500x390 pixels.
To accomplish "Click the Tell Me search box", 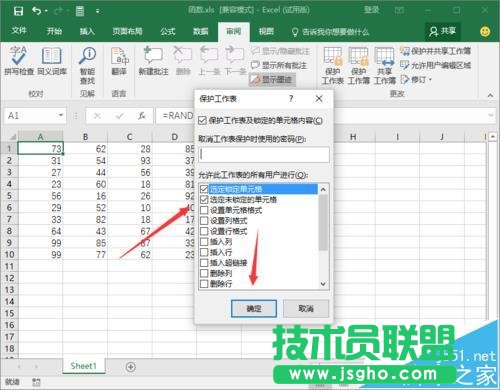I will click(x=331, y=32).
